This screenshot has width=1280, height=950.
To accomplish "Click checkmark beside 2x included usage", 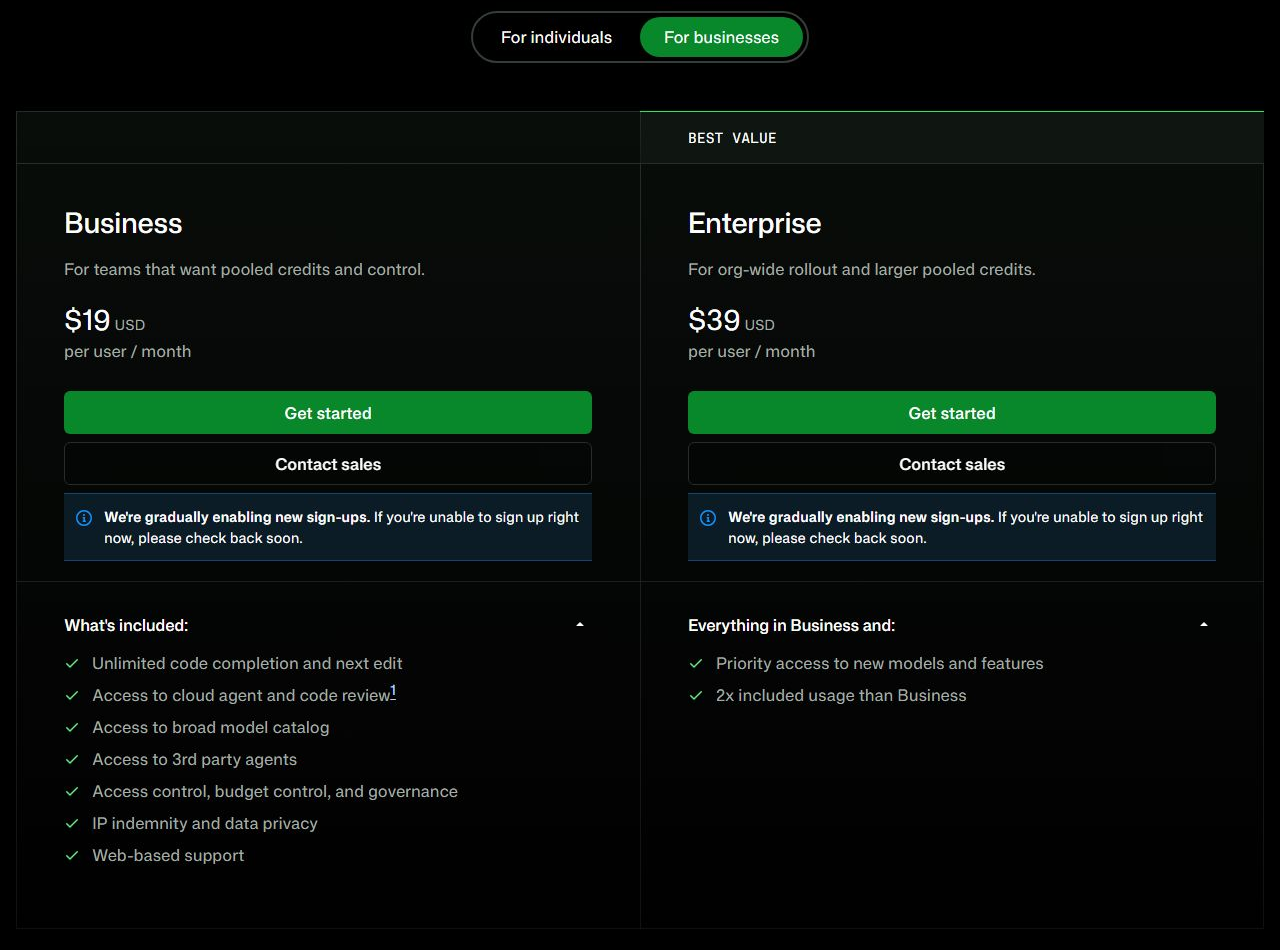I will 696,695.
